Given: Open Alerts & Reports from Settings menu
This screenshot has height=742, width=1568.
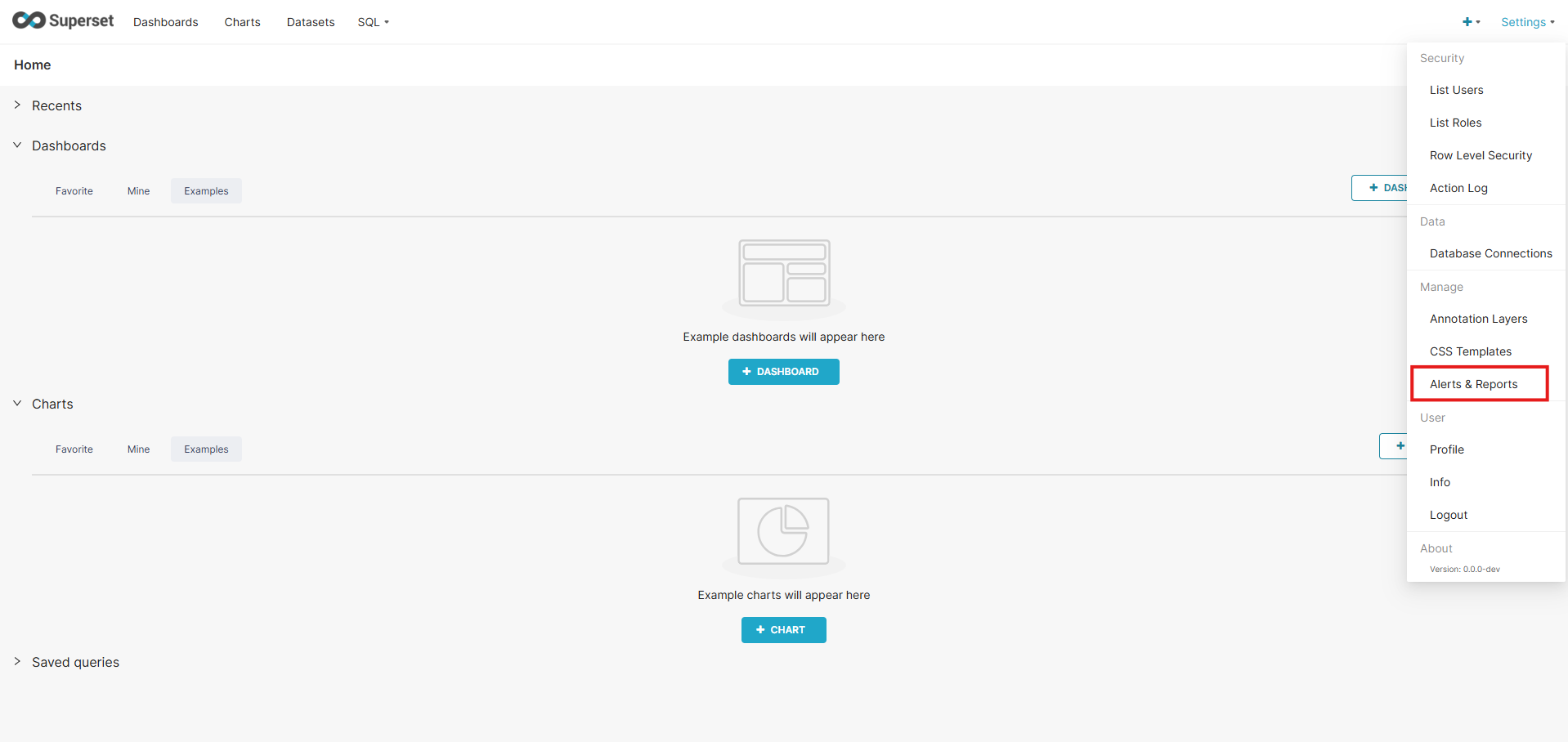Looking at the screenshot, I should (x=1473, y=384).
